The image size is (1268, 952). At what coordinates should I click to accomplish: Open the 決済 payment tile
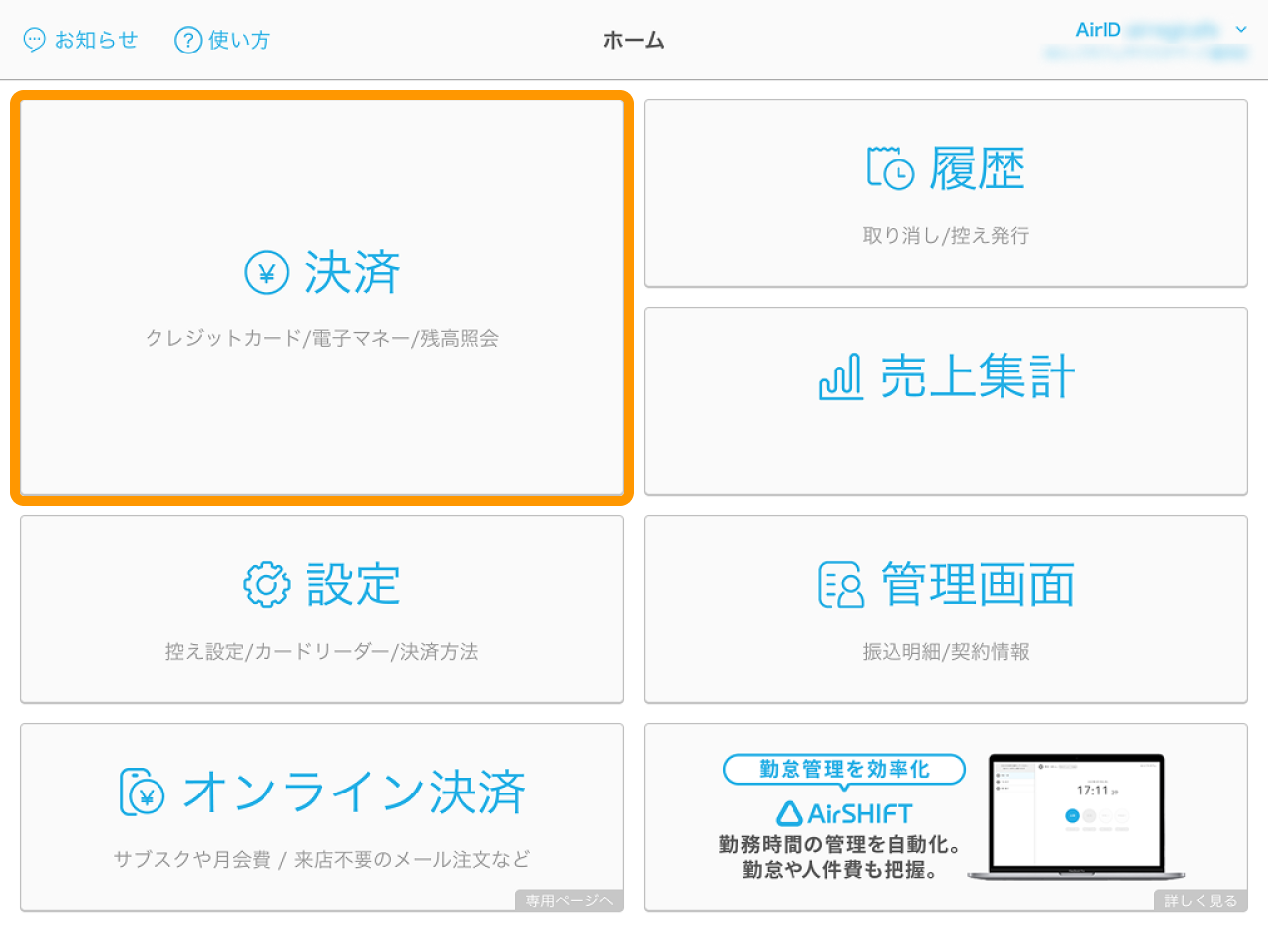(322, 297)
